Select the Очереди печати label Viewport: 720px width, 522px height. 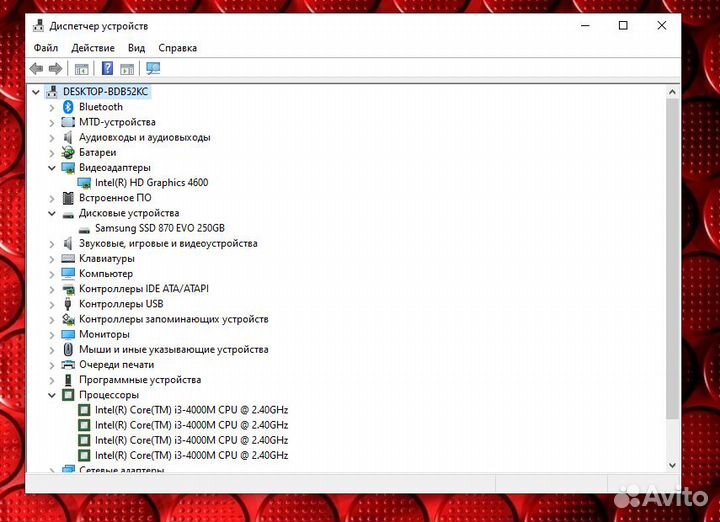117,365
